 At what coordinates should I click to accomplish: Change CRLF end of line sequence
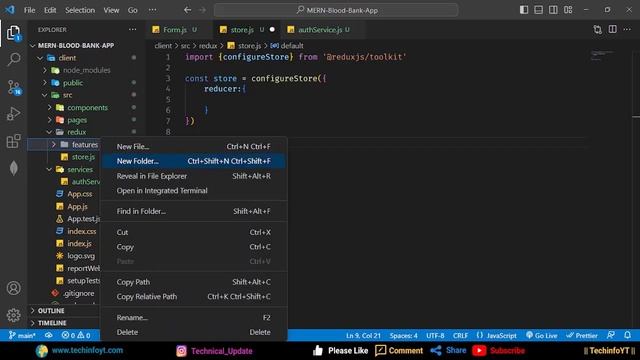(460, 336)
